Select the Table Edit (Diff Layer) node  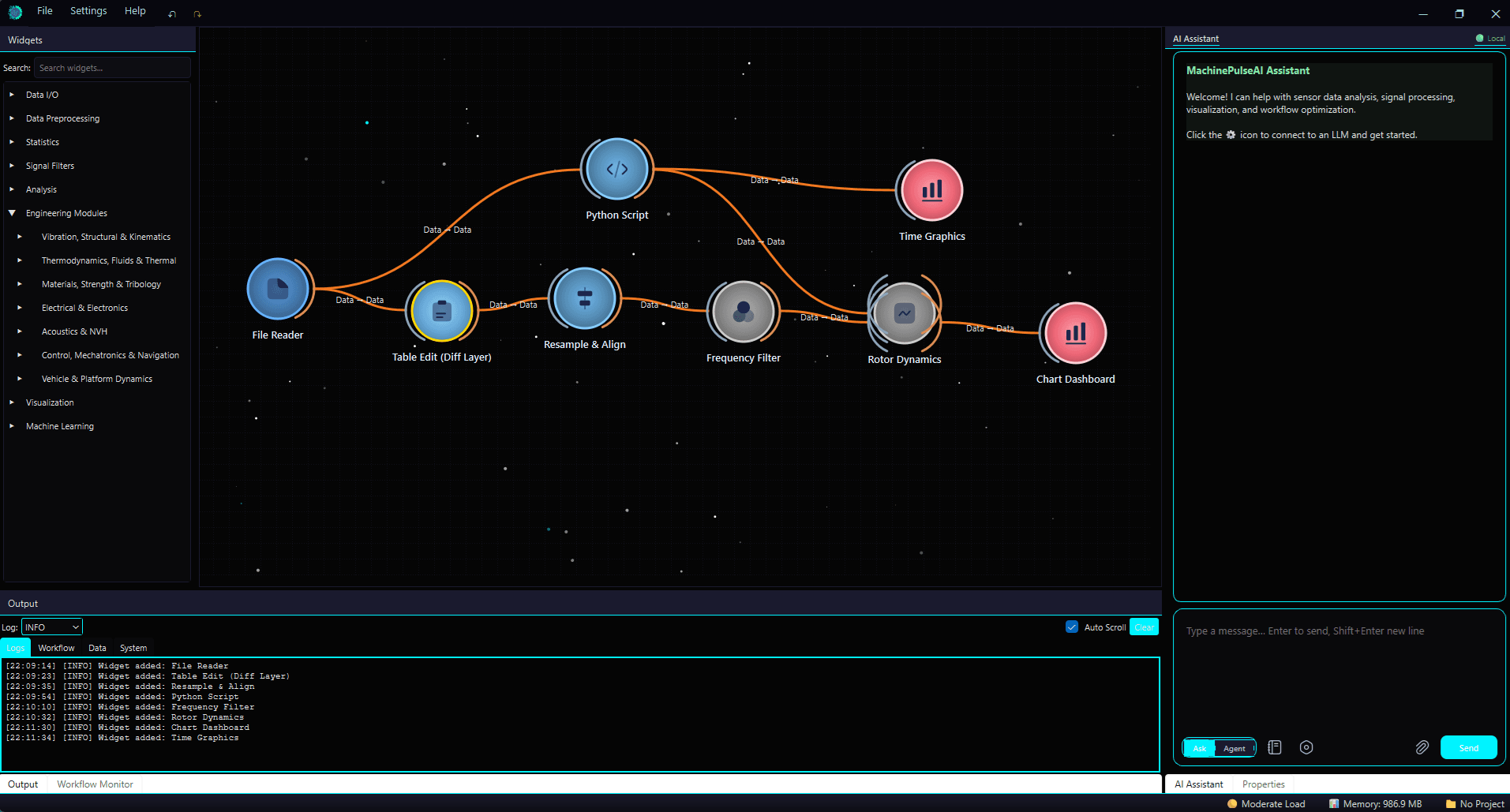tap(442, 311)
